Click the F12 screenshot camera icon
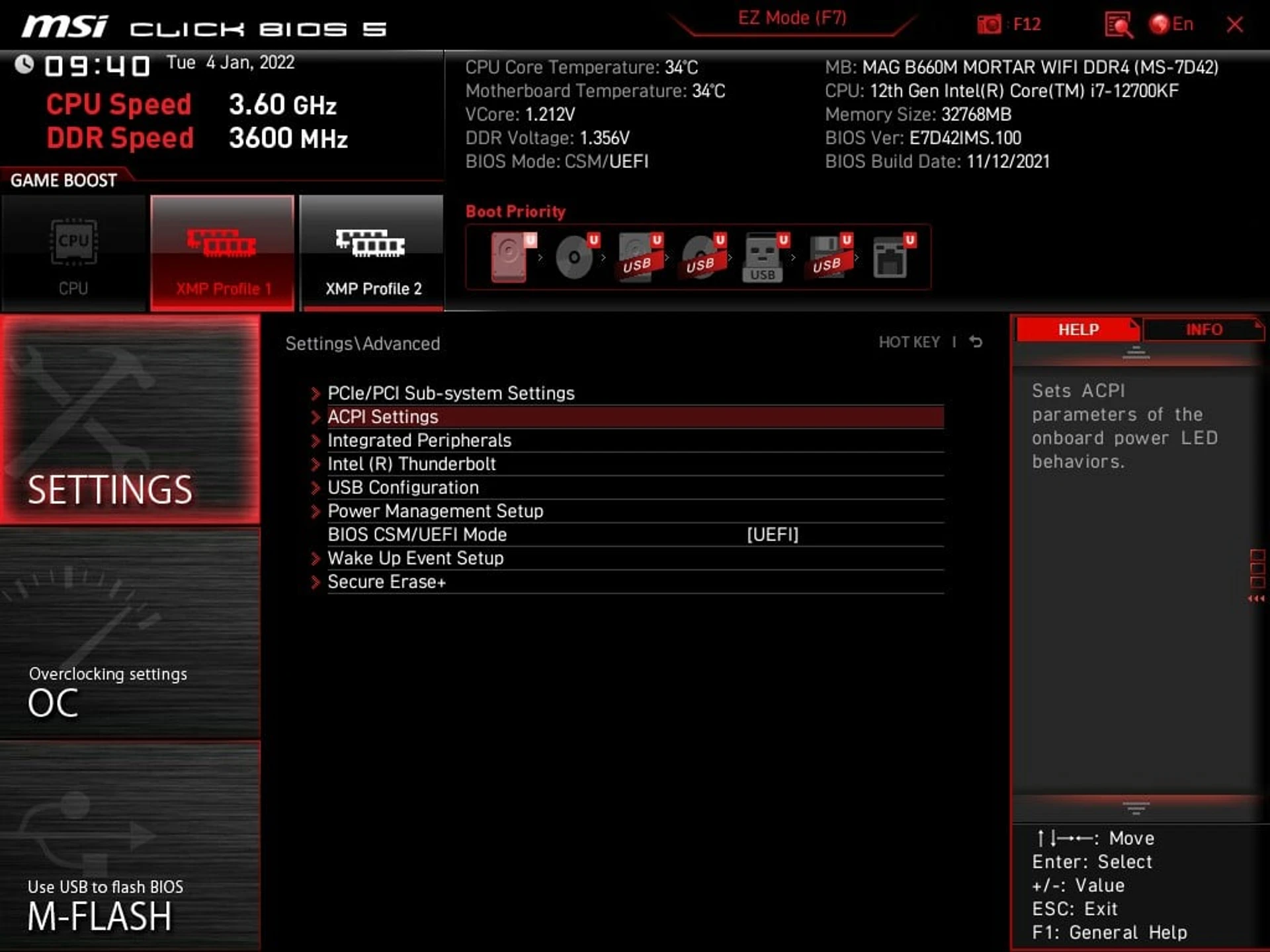This screenshot has height=952, width=1270. point(989,24)
